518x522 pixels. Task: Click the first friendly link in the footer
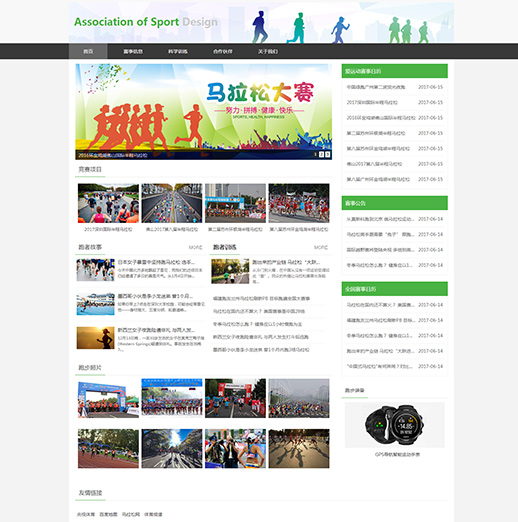(x=86, y=514)
